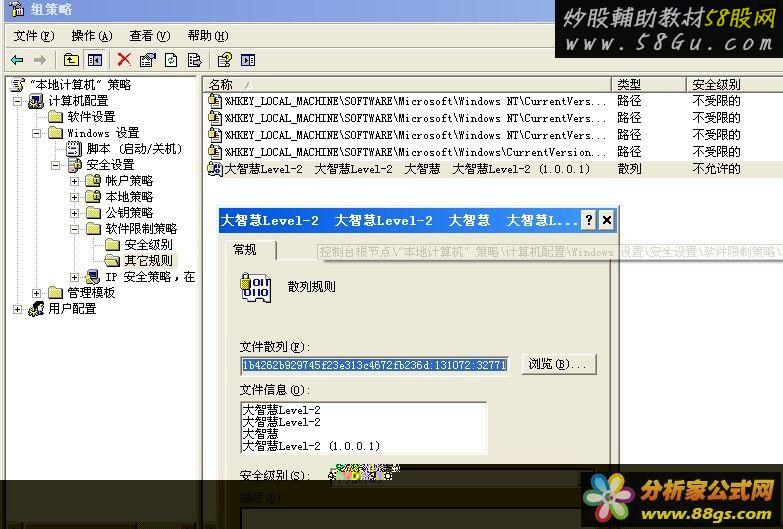Click the Refresh toolbar icon
783x529 pixels.
click(171, 60)
